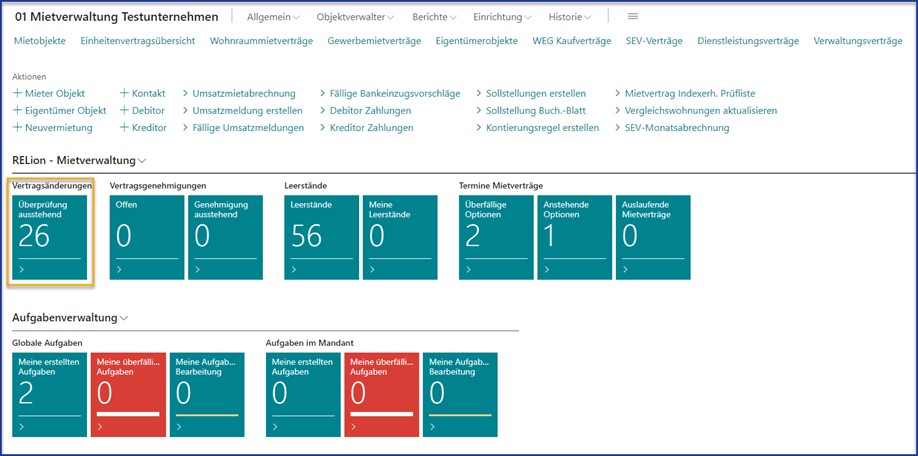This screenshot has width=918, height=456.
Task: Click the arrow icon before SEV-Monatsabrechnung
Action: coord(616,128)
